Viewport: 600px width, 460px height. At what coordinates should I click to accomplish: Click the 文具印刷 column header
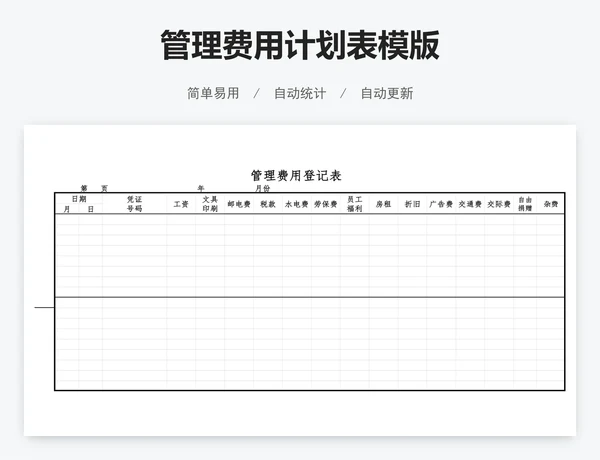click(210, 204)
